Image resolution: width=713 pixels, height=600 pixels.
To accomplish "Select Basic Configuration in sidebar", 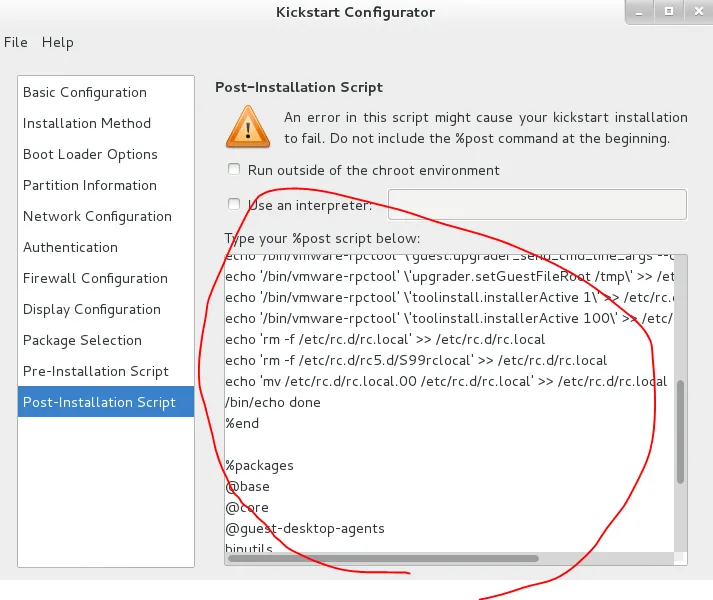I will pyautogui.click(x=85, y=92).
